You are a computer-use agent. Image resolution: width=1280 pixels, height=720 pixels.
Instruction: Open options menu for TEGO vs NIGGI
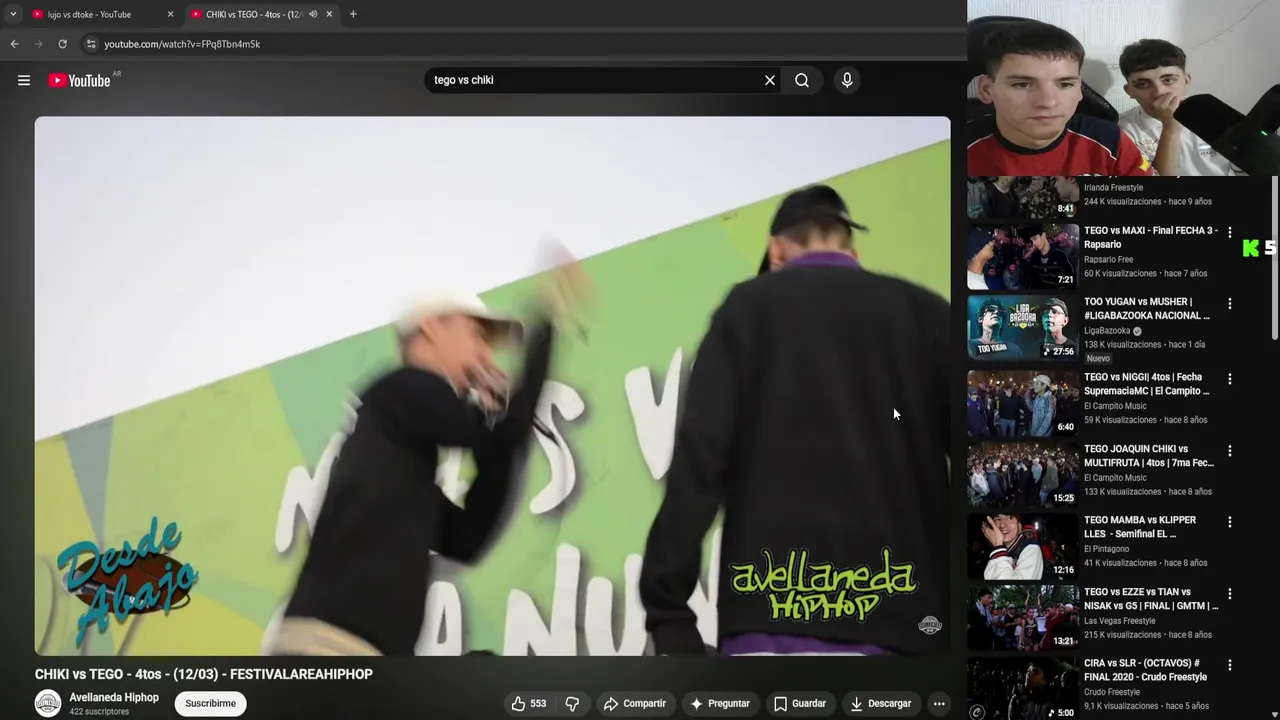click(1230, 379)
